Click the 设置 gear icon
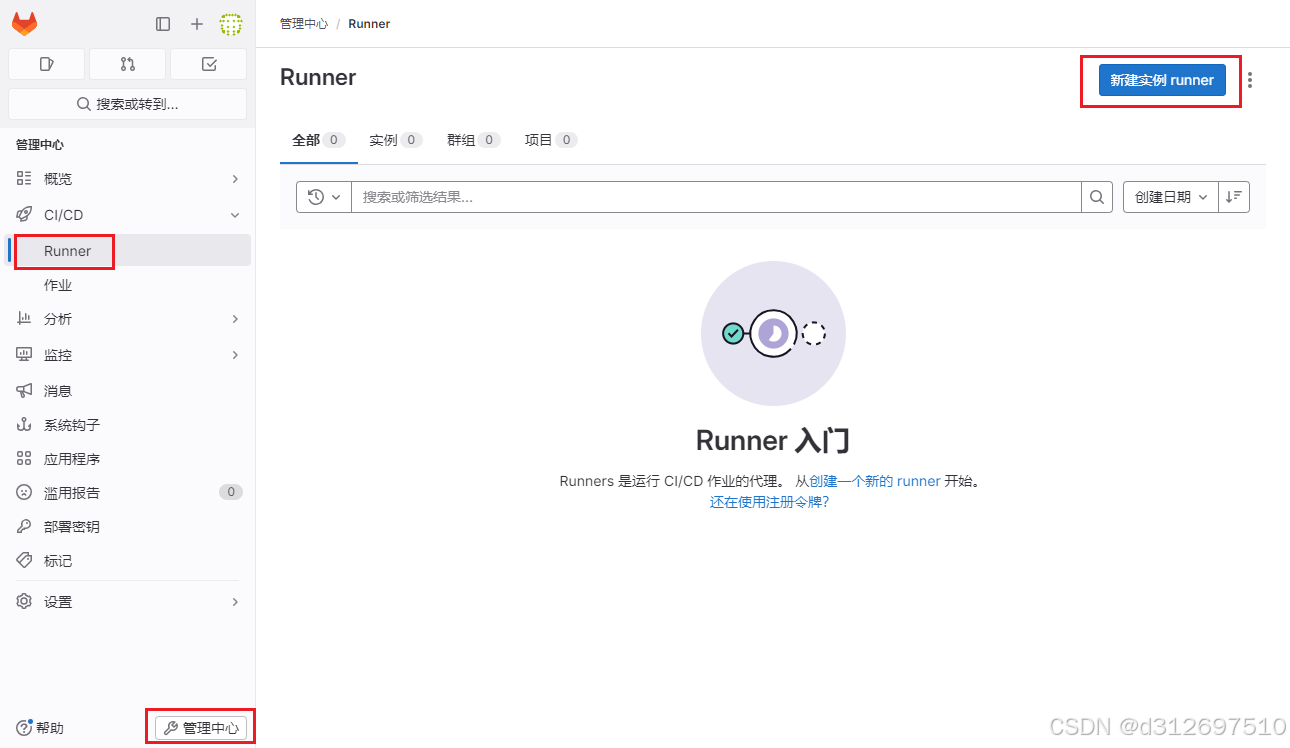Image resolution: width=1290 pixels, height=748 pixels. click(24, 602)
